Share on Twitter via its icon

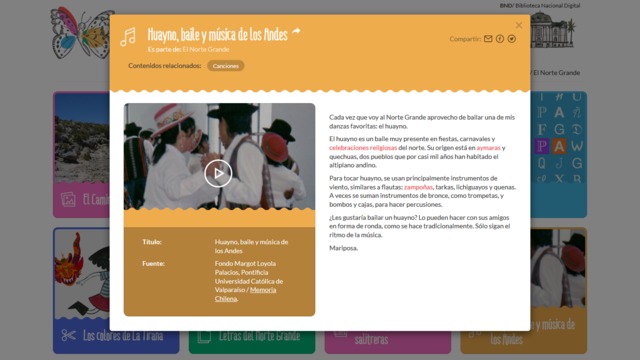pyautogui.click(x=511, y=39)
